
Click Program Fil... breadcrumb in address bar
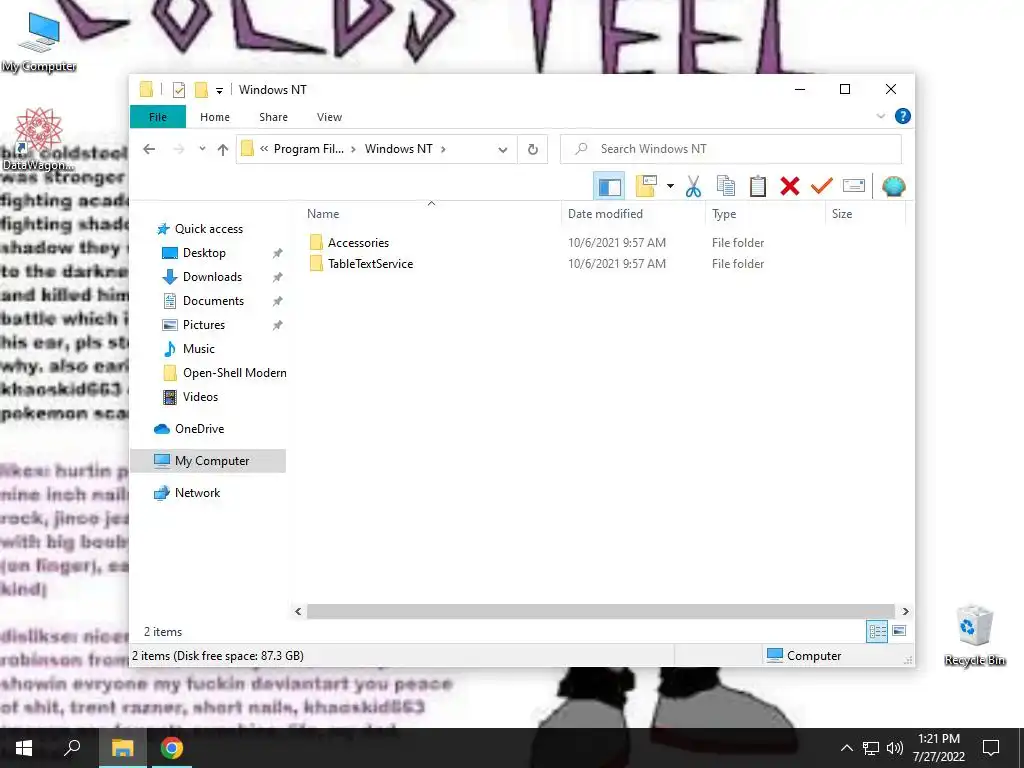pyautogui.click(x=308, y=149)
